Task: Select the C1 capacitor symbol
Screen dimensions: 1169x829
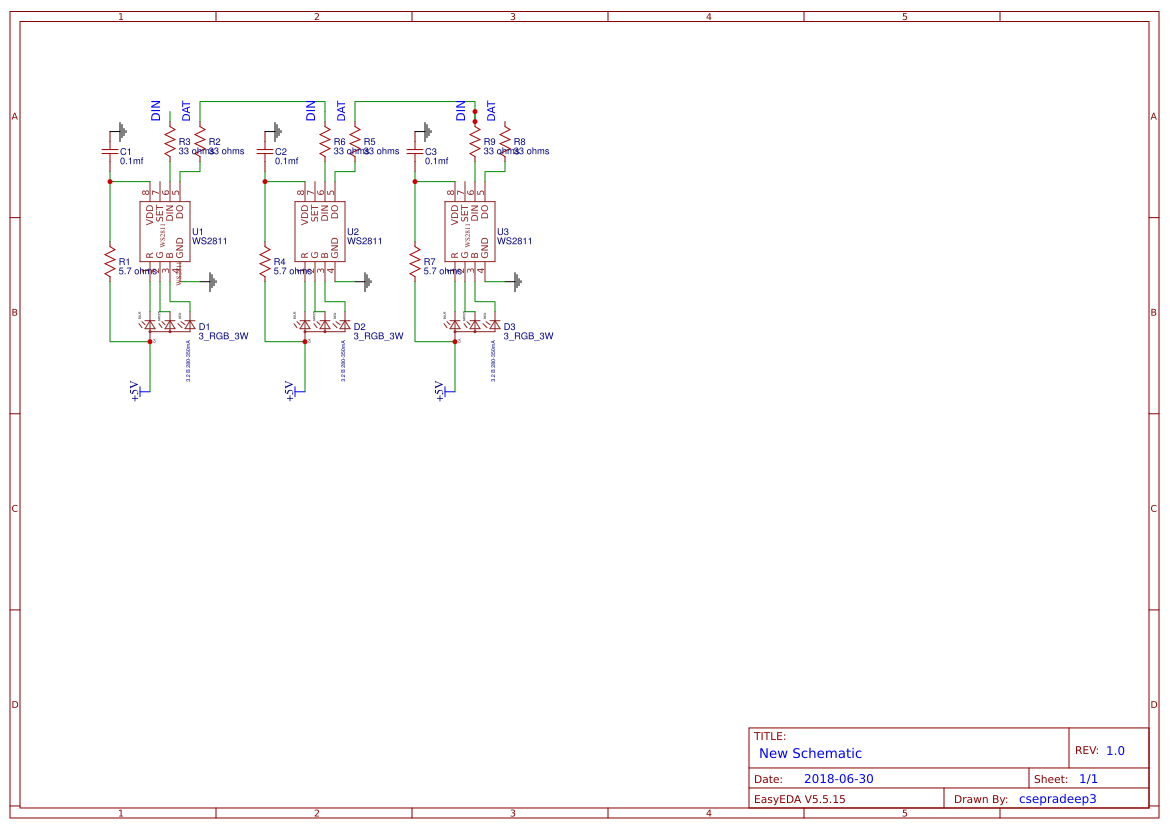Action: pos(110,150)
